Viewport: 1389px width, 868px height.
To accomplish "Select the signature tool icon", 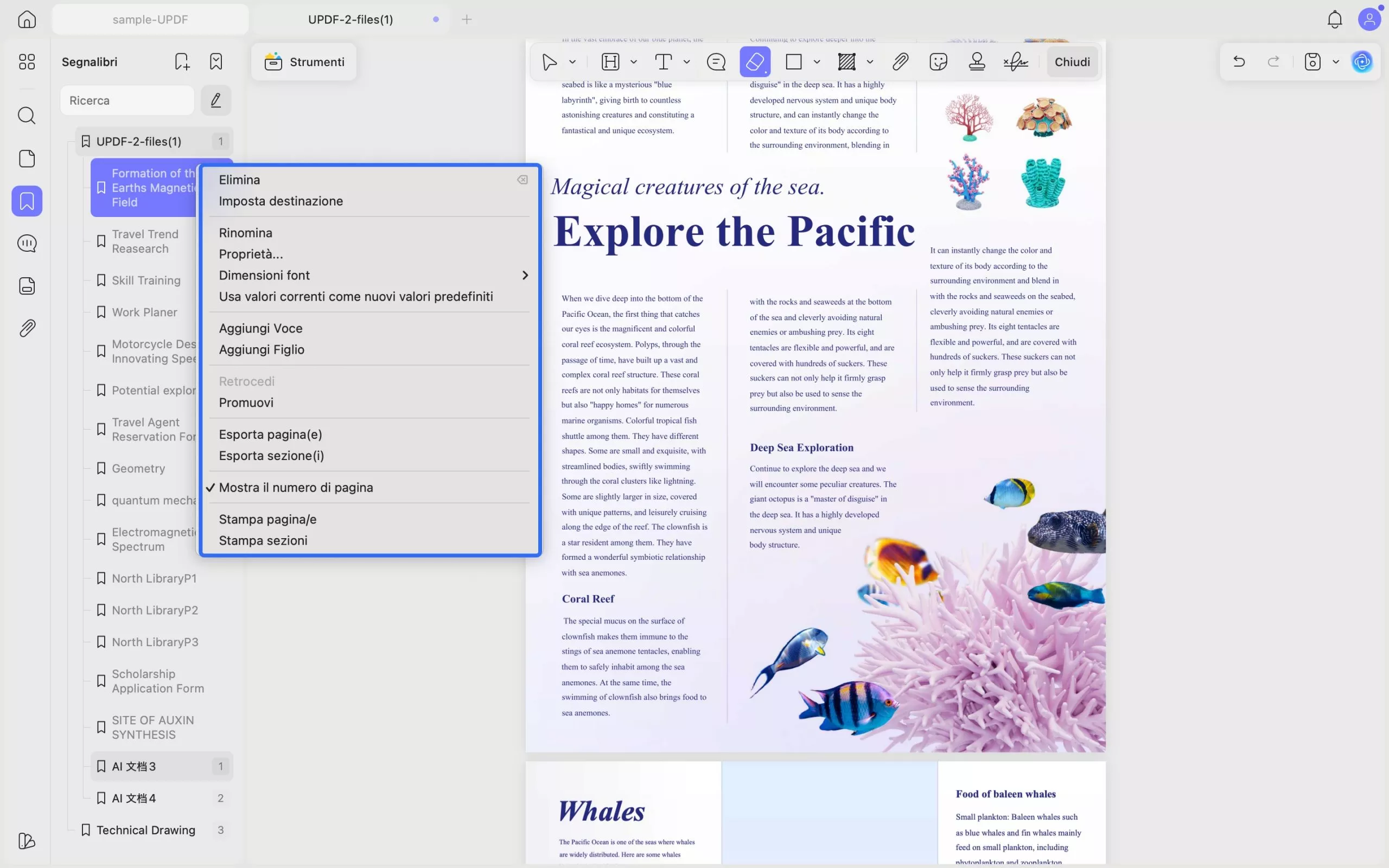I will pos(1015,61).
